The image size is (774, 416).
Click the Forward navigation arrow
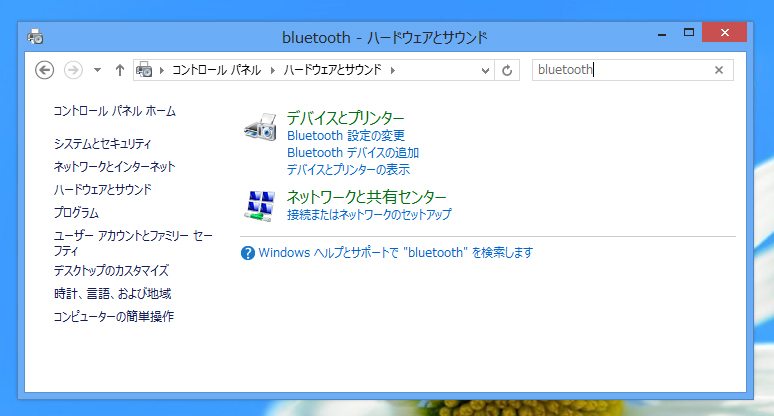click(x=73, y=70)
